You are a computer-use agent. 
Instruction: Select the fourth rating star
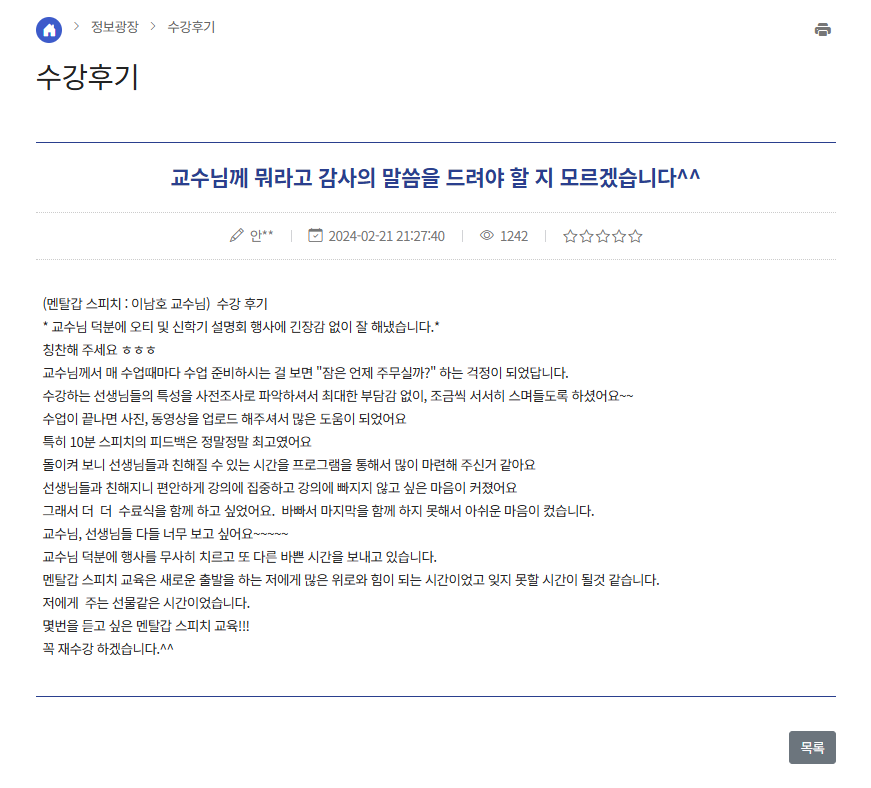619,236
